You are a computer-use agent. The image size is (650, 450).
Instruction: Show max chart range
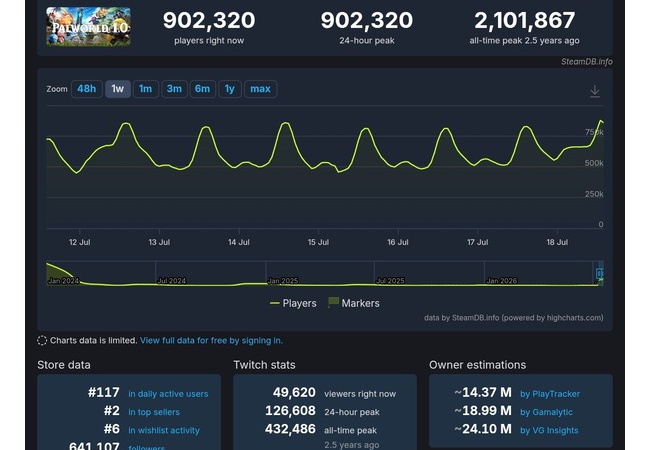pos(260,89)
